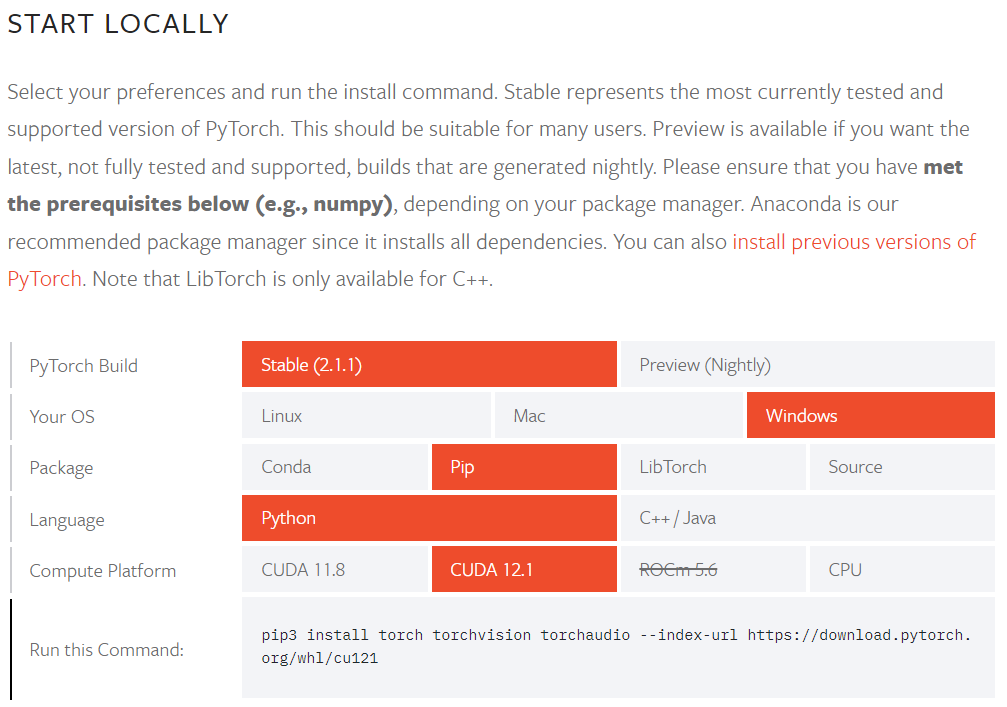
Task: Select Python as the language
Action: pos(429,518)
